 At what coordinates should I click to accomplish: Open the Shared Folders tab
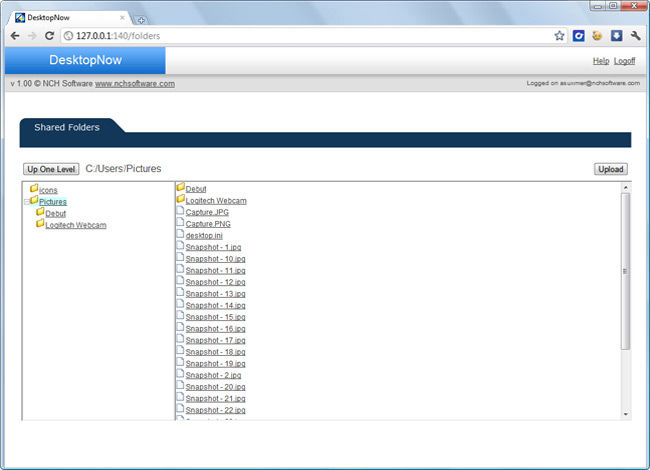coord(67,127)
